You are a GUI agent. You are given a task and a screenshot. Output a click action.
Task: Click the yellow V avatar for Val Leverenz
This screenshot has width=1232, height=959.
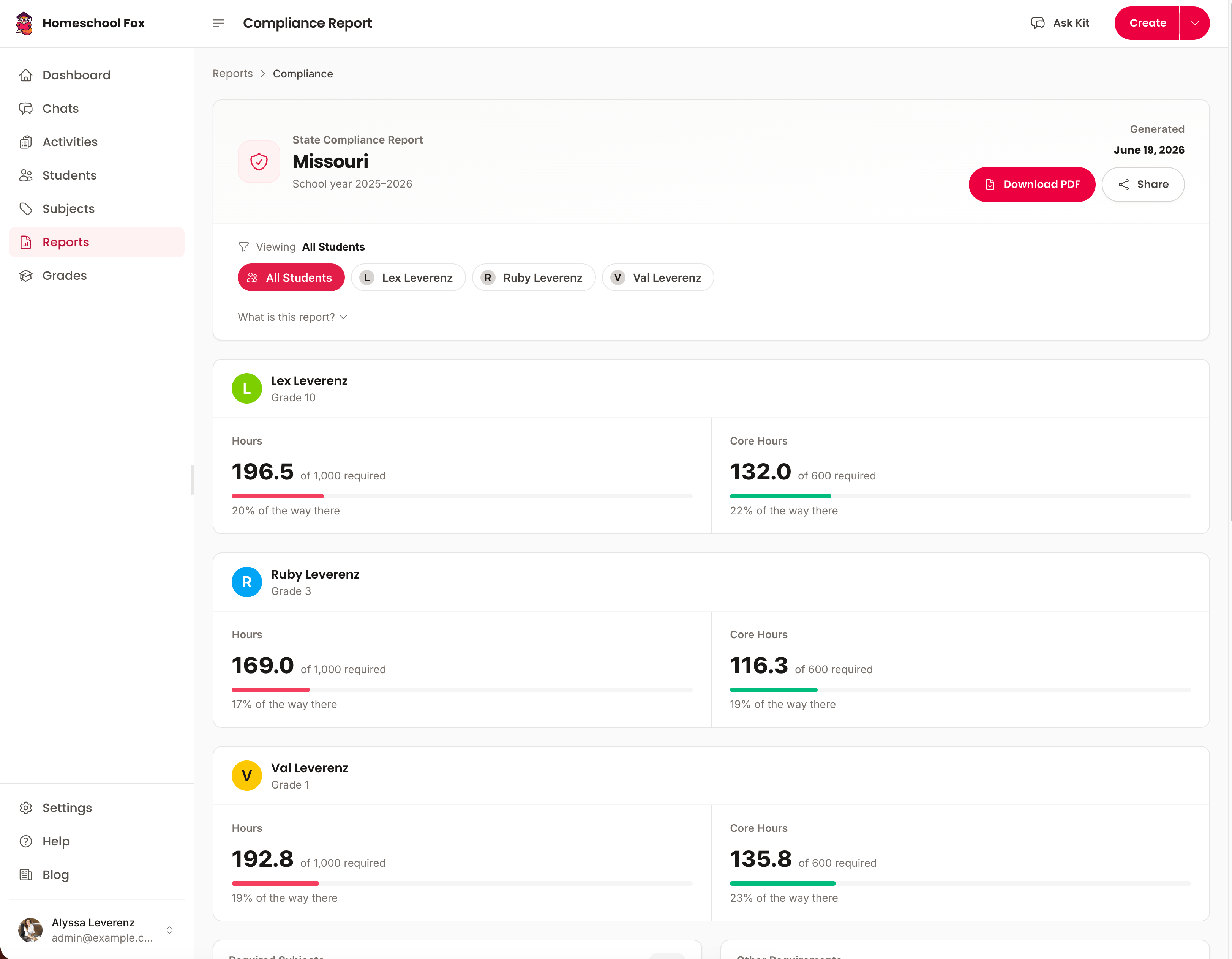coord(246,776)
